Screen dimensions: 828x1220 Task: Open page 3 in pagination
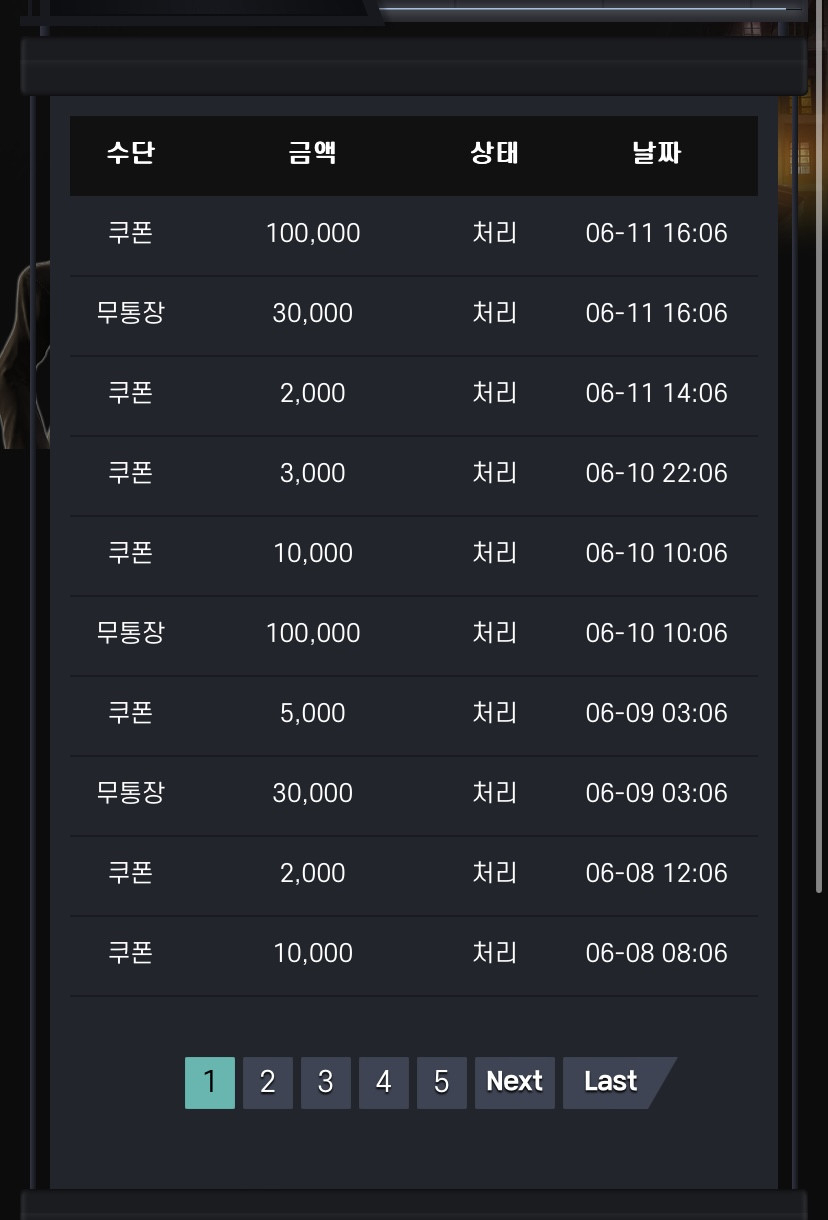tap(326, 1083)
